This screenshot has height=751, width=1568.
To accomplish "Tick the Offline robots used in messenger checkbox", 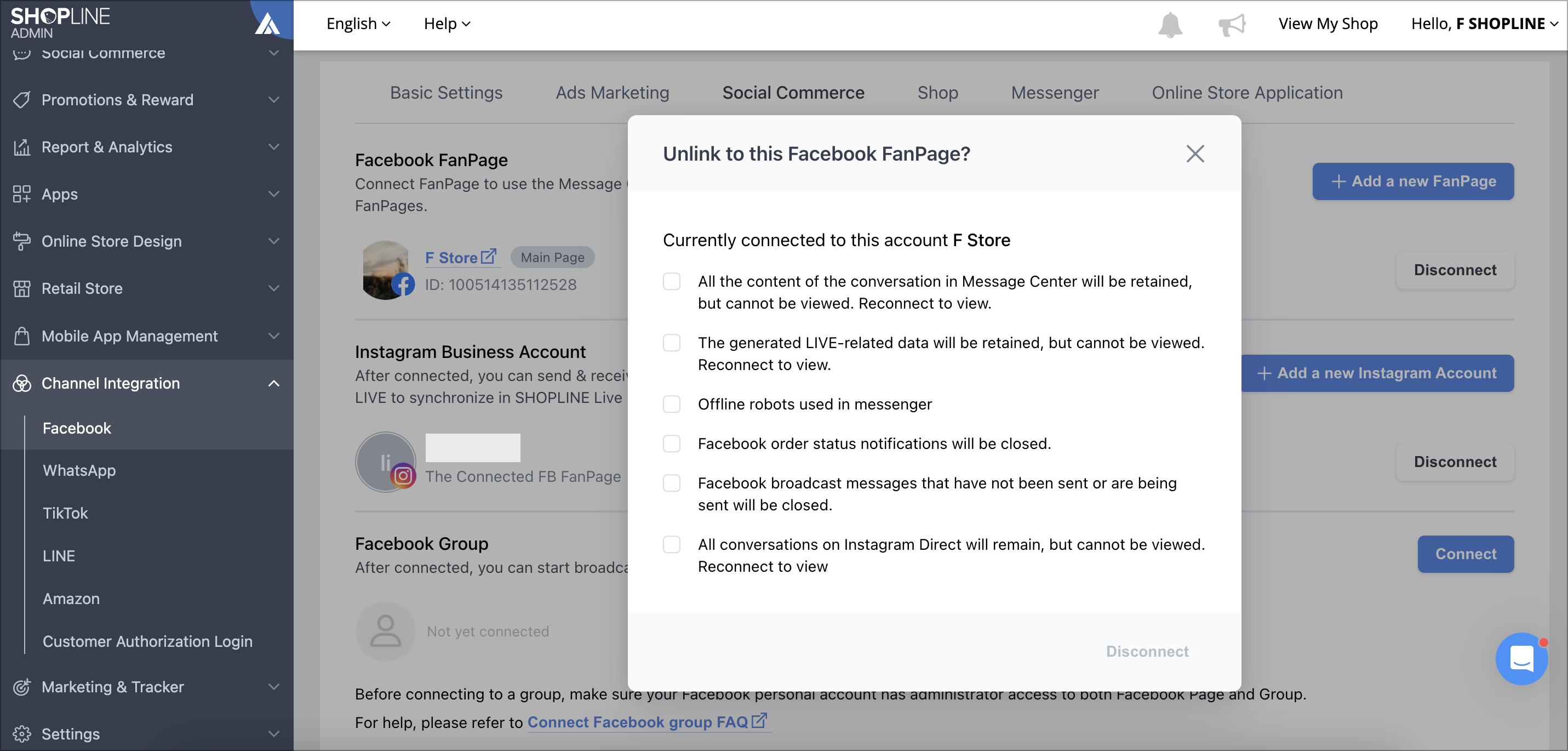I will tap(671, 404).
